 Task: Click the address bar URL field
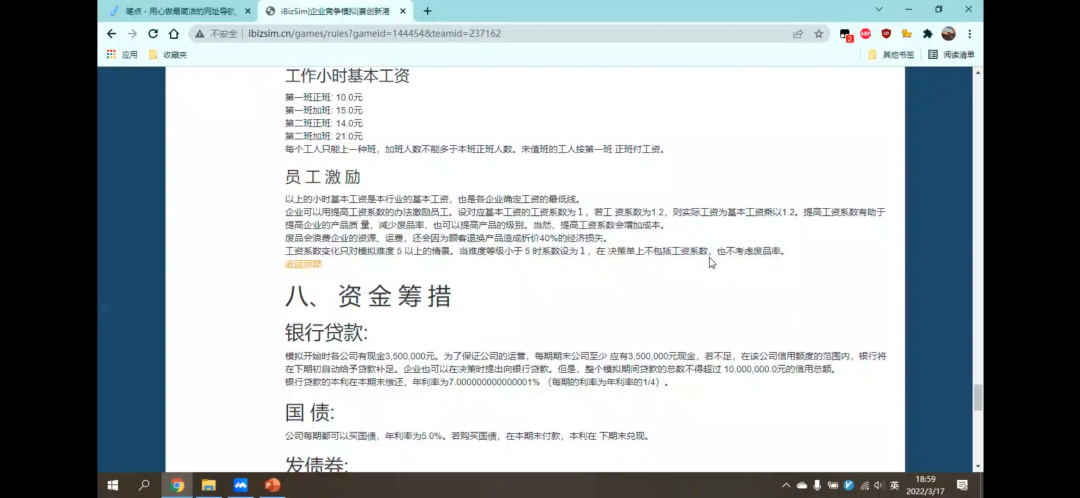tap(500, 33)
